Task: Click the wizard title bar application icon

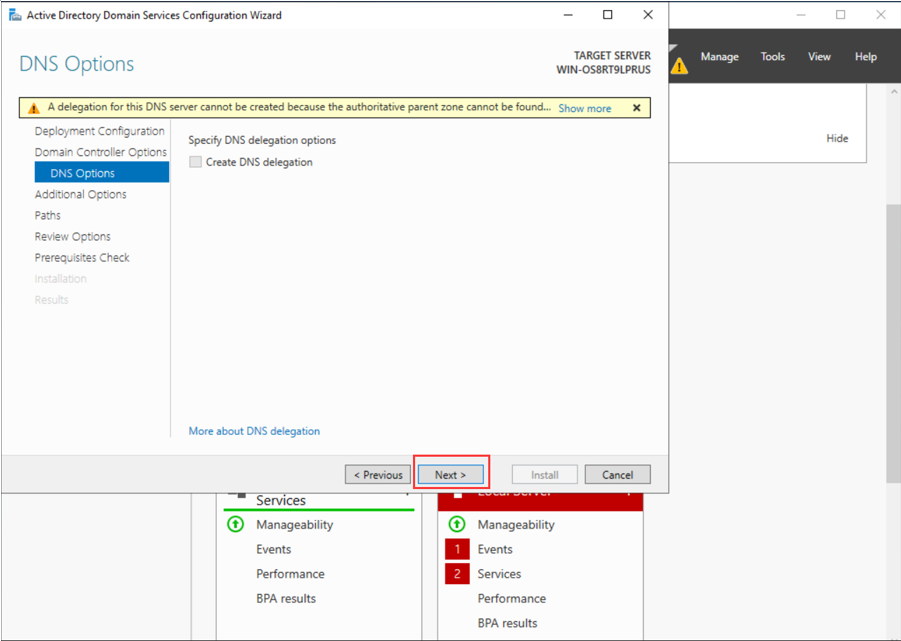Action: [15, 15]
